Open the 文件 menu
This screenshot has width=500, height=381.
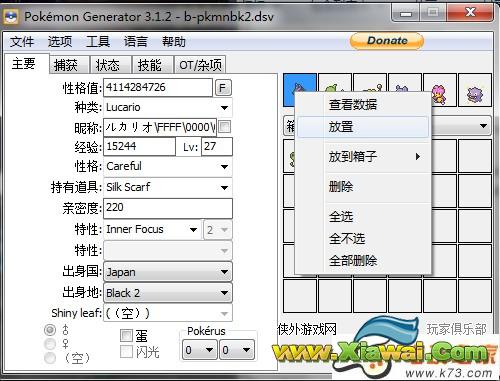point(22,42)
